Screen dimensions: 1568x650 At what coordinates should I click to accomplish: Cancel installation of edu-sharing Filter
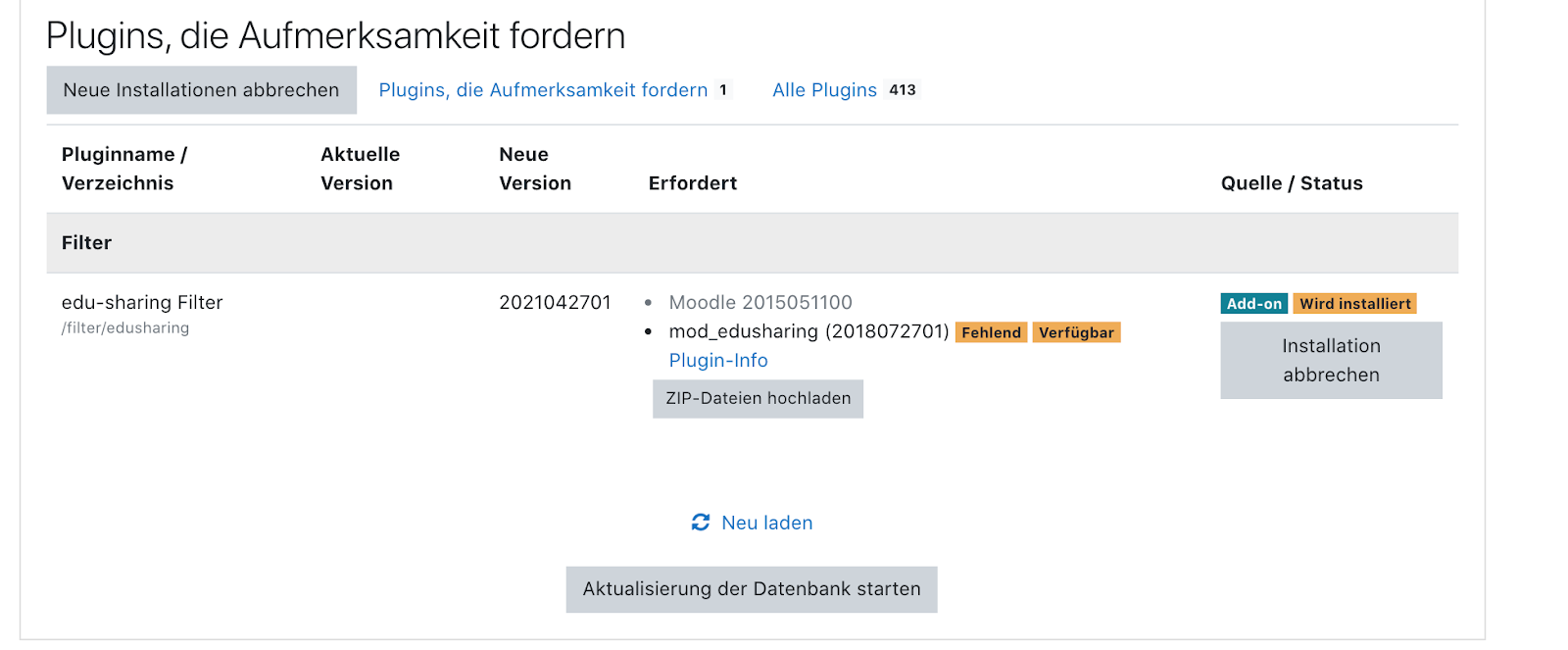pyautogui.click(x=1331, y=361)
